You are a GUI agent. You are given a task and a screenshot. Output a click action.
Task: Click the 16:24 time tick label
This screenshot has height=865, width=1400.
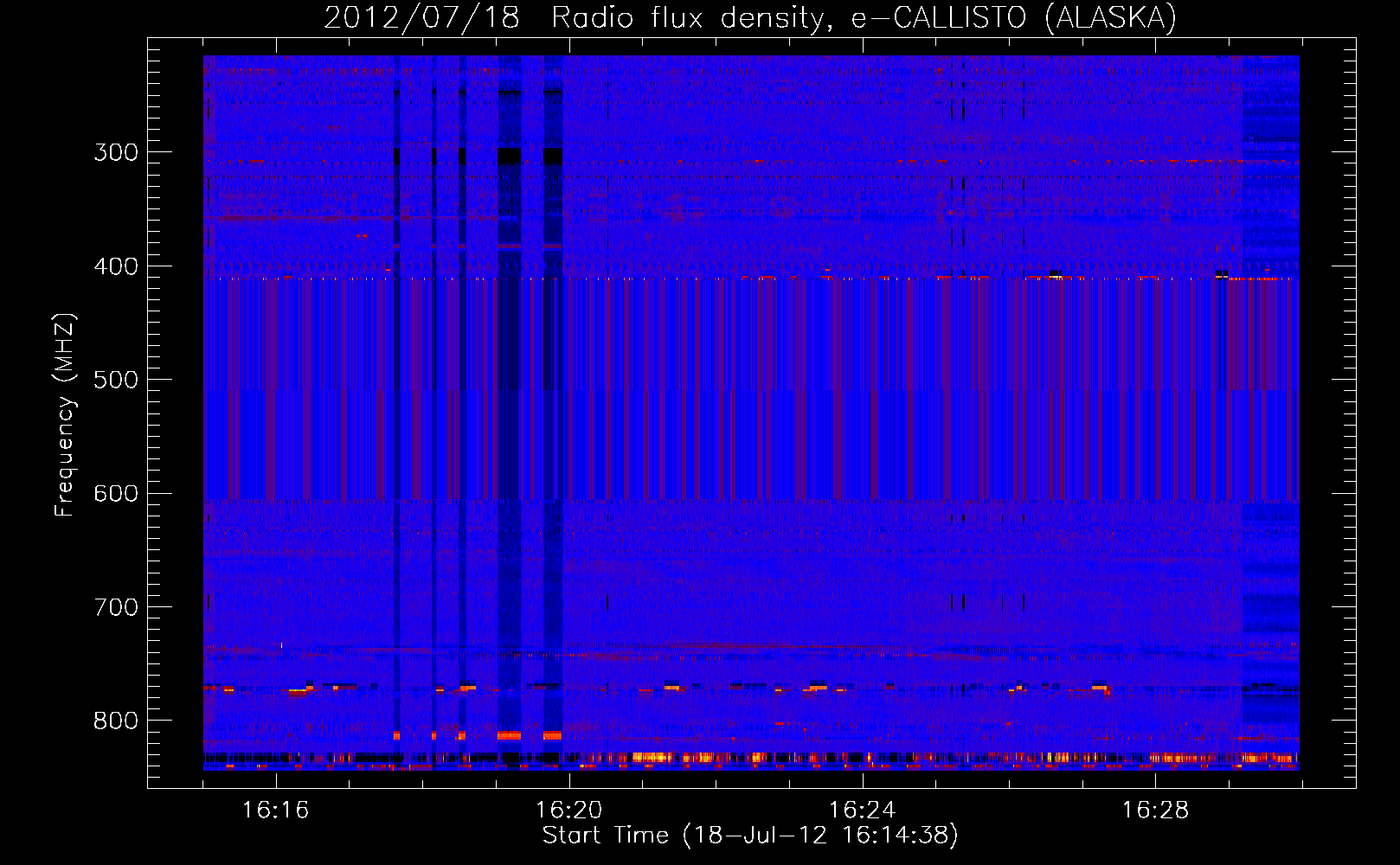coord(862,811)
